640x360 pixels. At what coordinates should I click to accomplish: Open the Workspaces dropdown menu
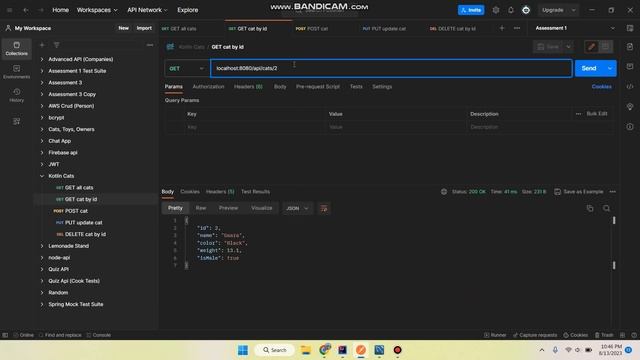point(97,10)
